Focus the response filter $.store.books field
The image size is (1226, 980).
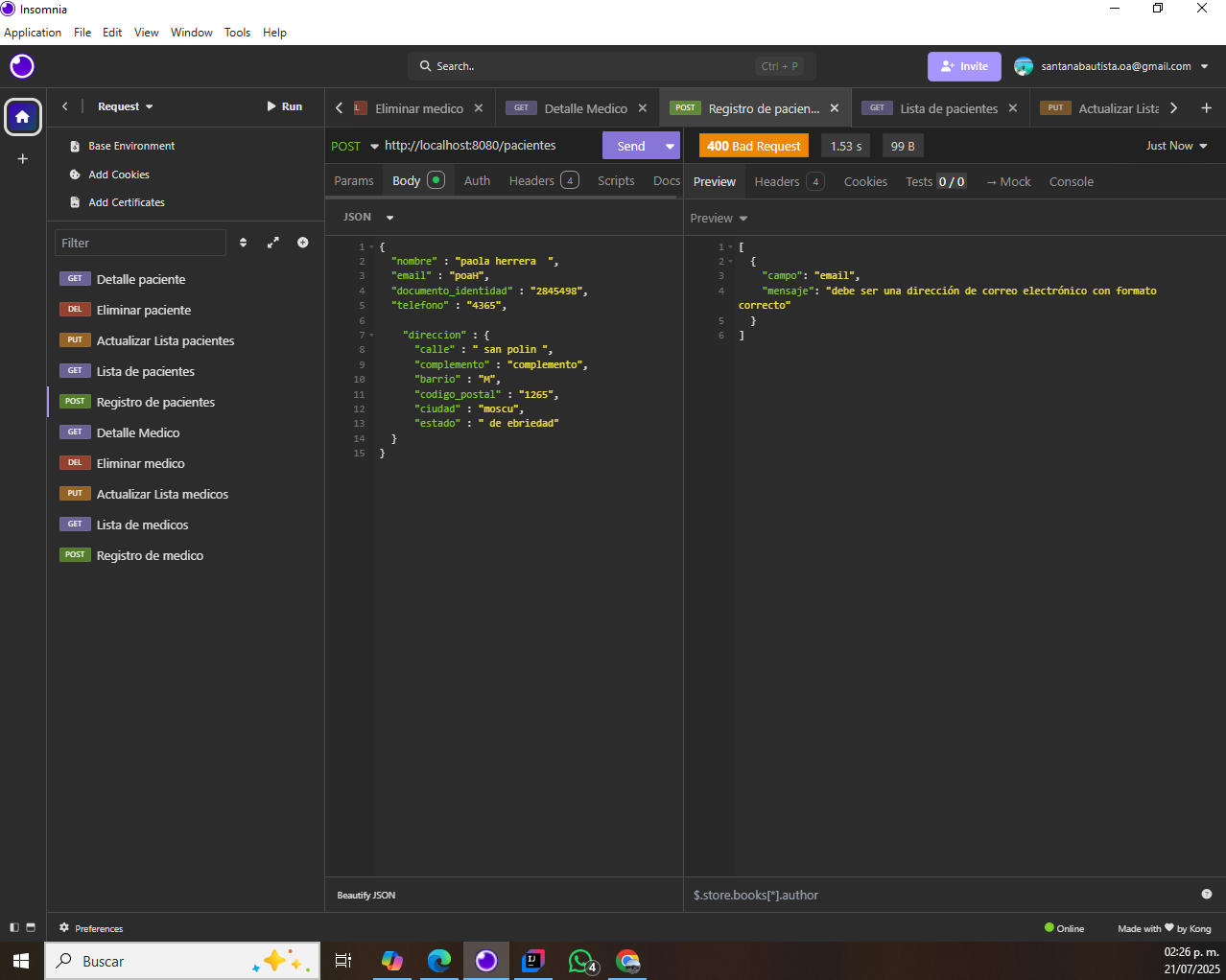pos(940,895)
